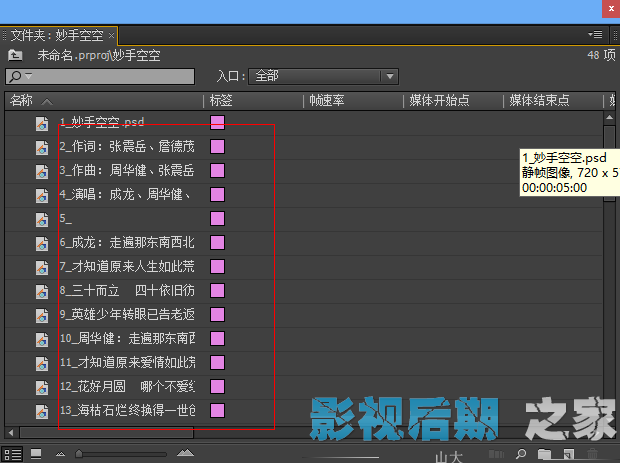The width and height of the screenshot is (620, 463).
Task: Click the file icon of 7_才知道 row
Action: tap(42, 268)
